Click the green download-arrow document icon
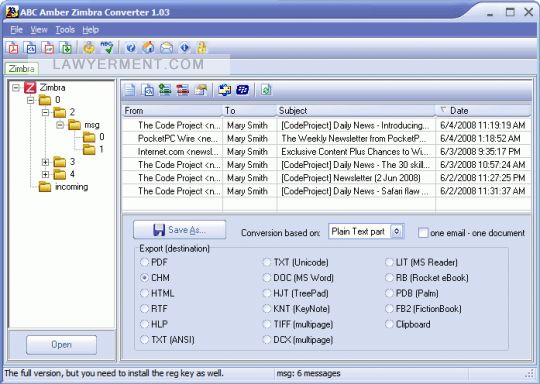This screenshot has height=384, width=540. [65, 48]
